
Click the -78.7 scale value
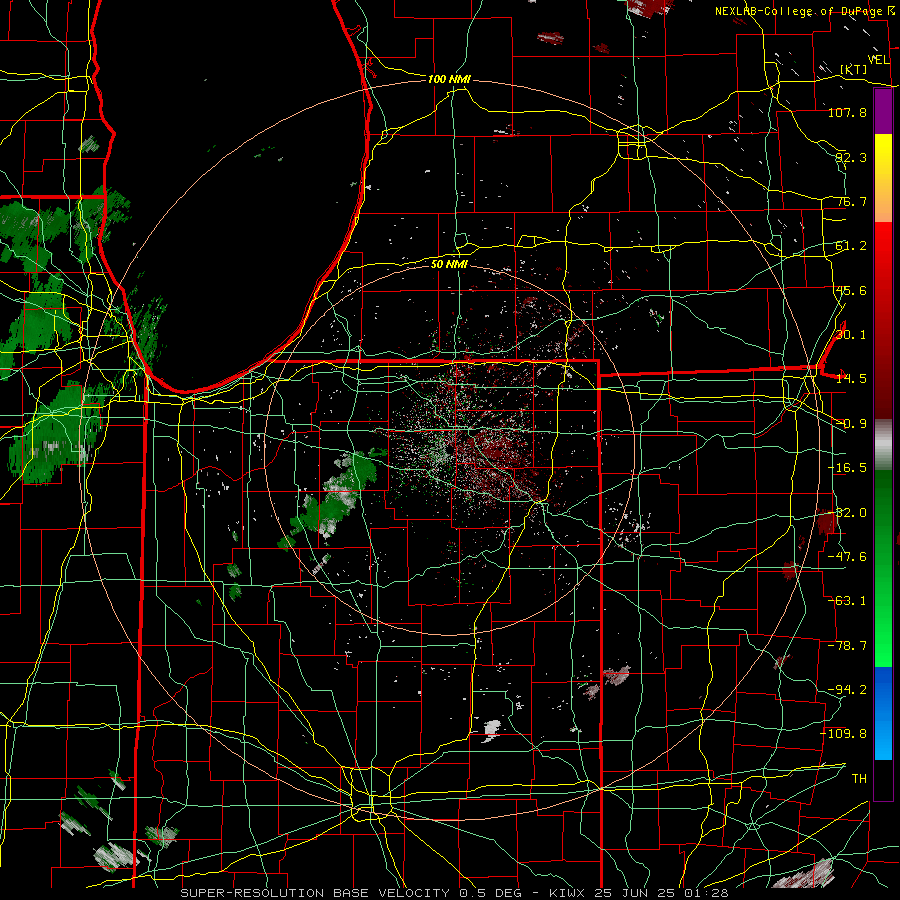847,646
